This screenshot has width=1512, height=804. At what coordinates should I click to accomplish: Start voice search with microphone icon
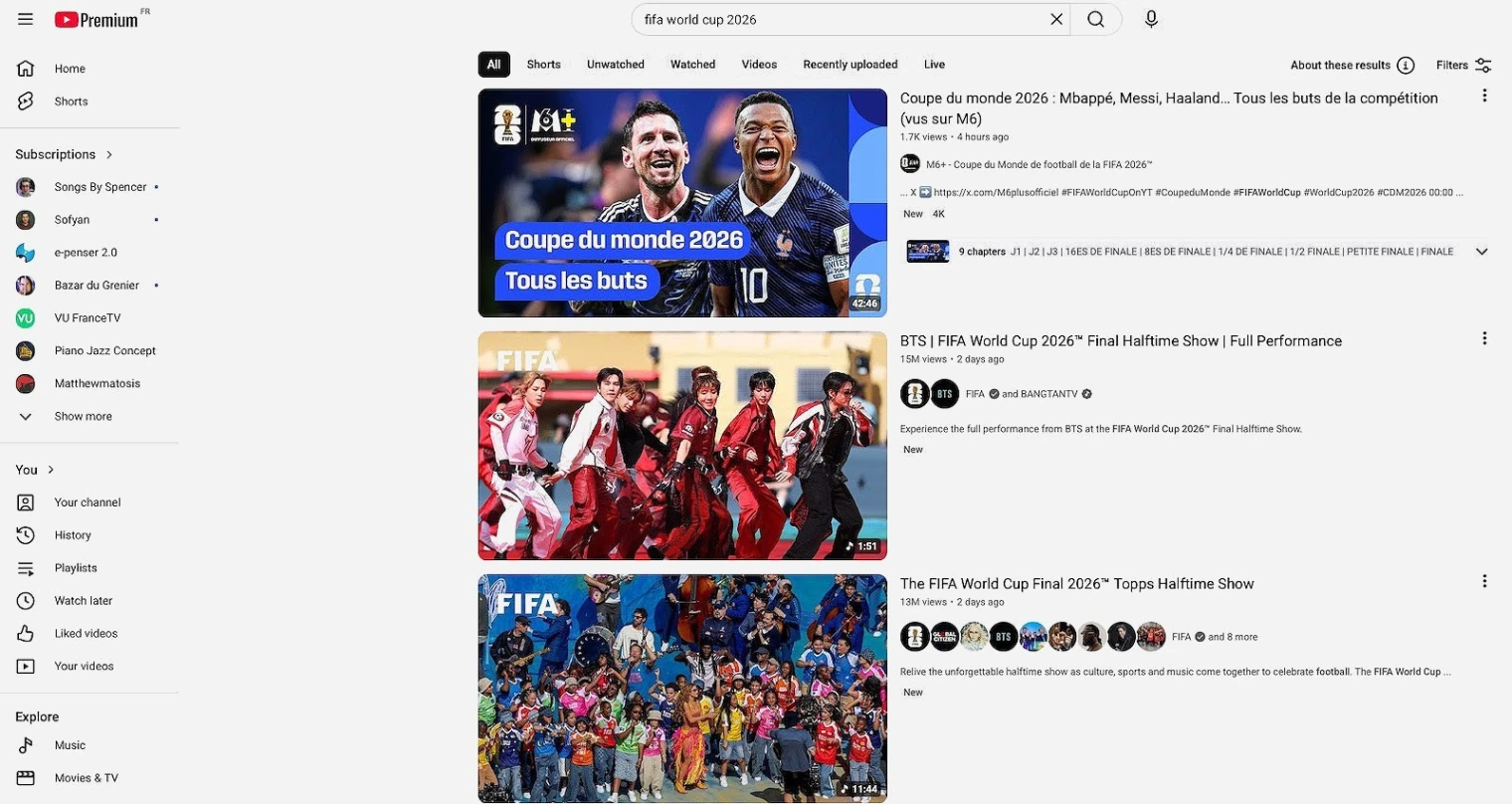pyautogui.click(x=1151, y=19)
